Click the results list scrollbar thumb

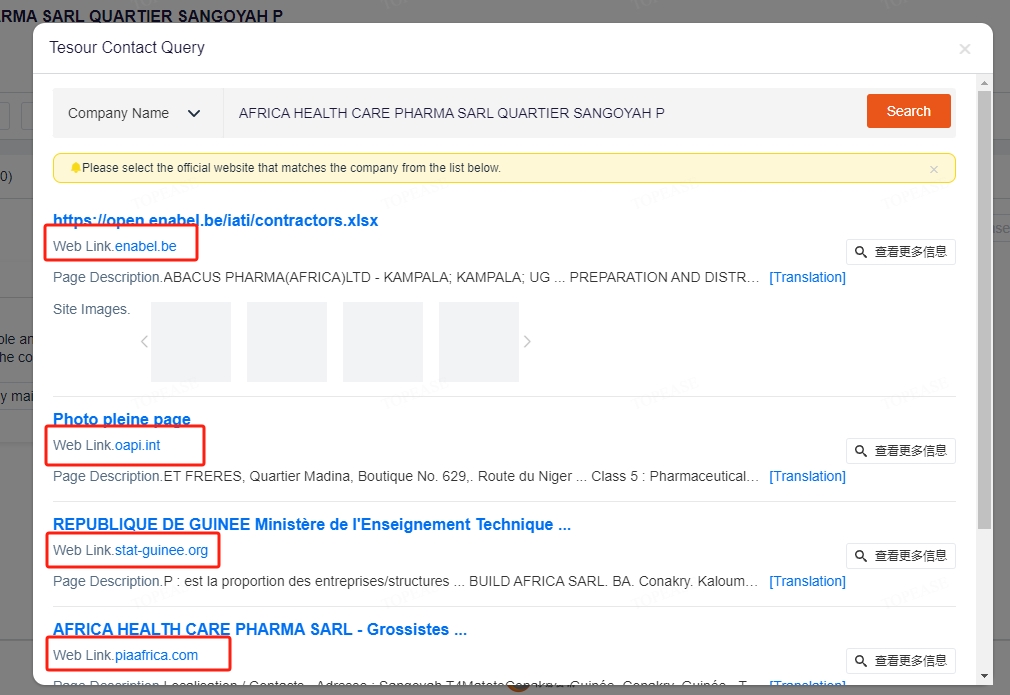click(984, 309)
